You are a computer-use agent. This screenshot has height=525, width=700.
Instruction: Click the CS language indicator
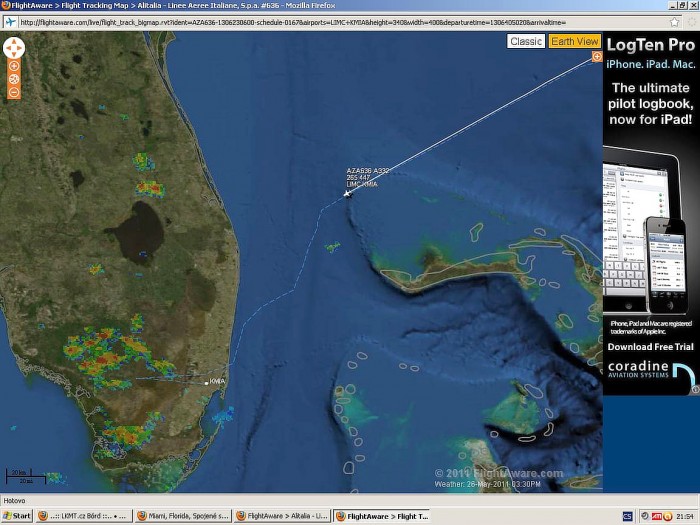tap(627, 517)
